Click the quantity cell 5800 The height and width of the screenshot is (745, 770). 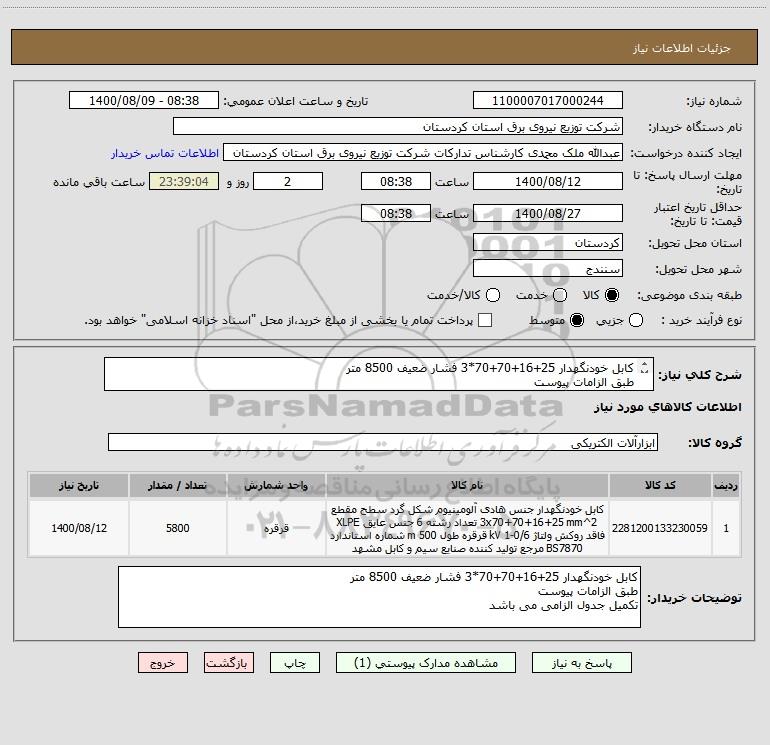[x=177, y=528]
